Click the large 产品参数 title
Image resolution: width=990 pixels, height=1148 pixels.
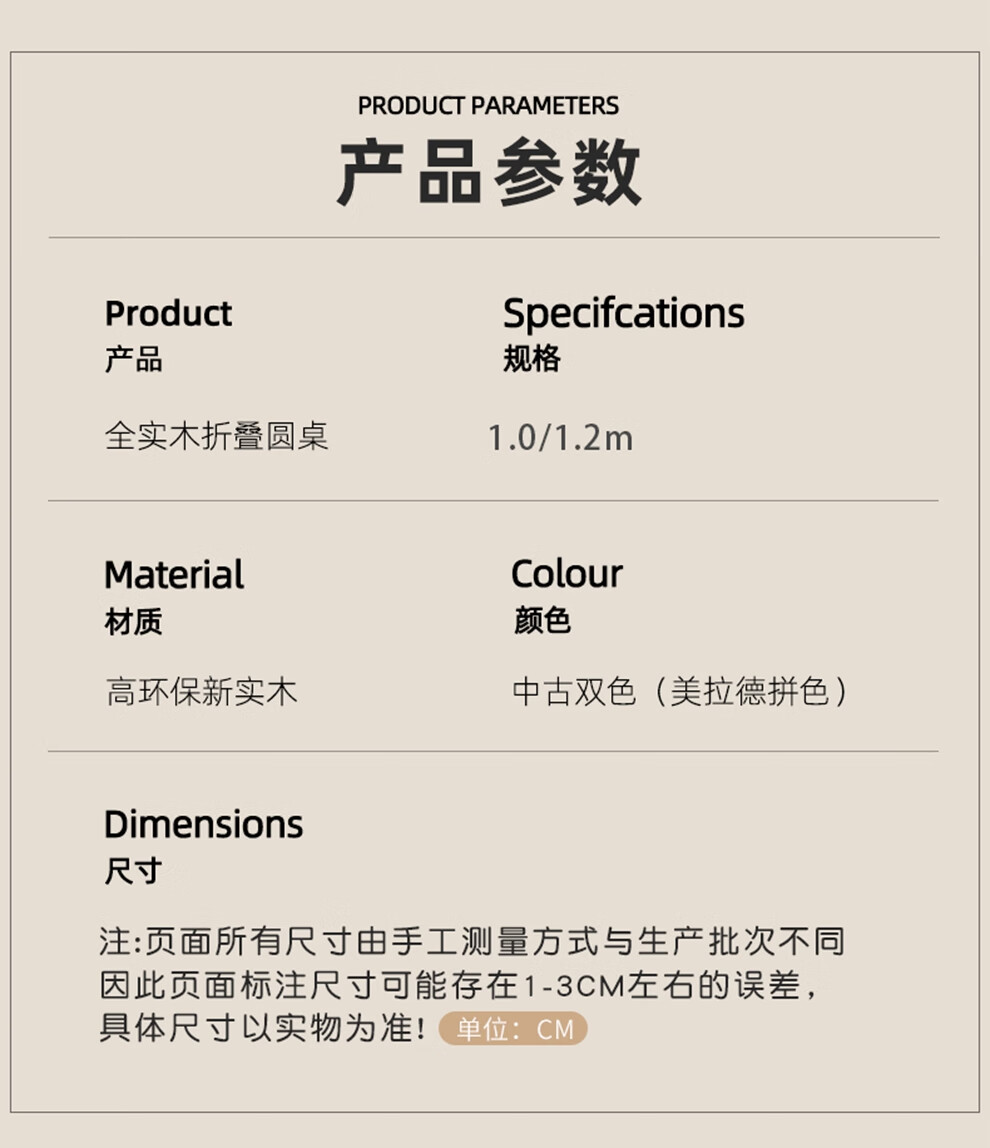[x=489, y=173]
